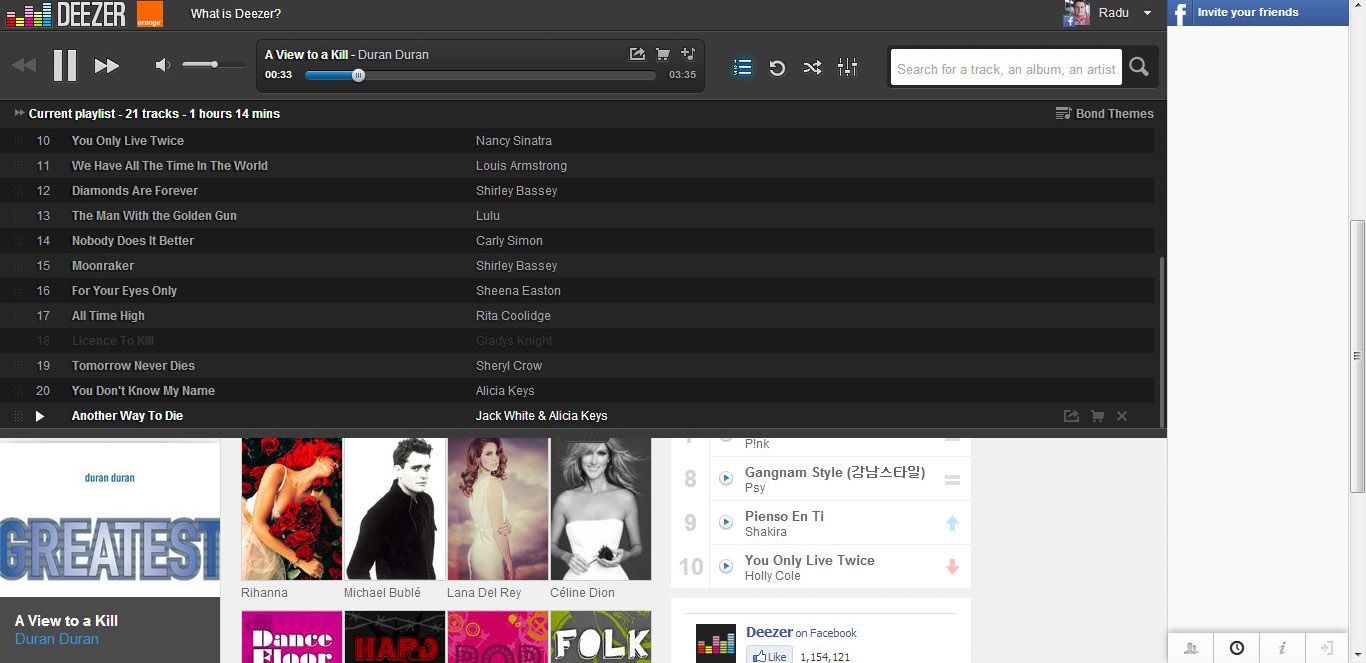Open the equalizer settings
Image resolution: width=1366 pixels, height=663 pixels.
coord(848,67)
